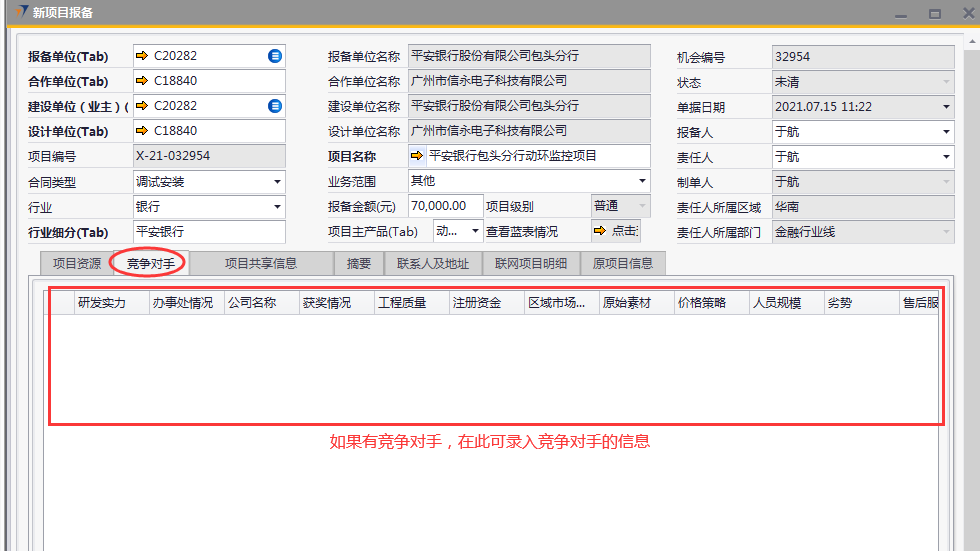980x551 pixels.
Task: Select the 项目共享信息 tab
Action: (260, 263)
